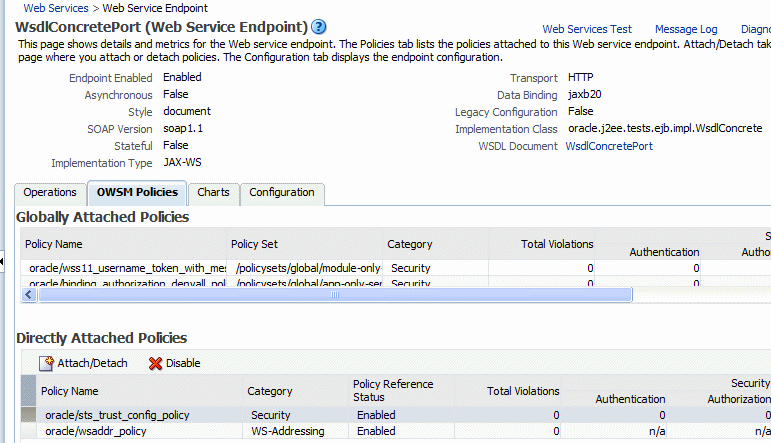Follow the Web Services breadcrumb link

click(55, 8)
